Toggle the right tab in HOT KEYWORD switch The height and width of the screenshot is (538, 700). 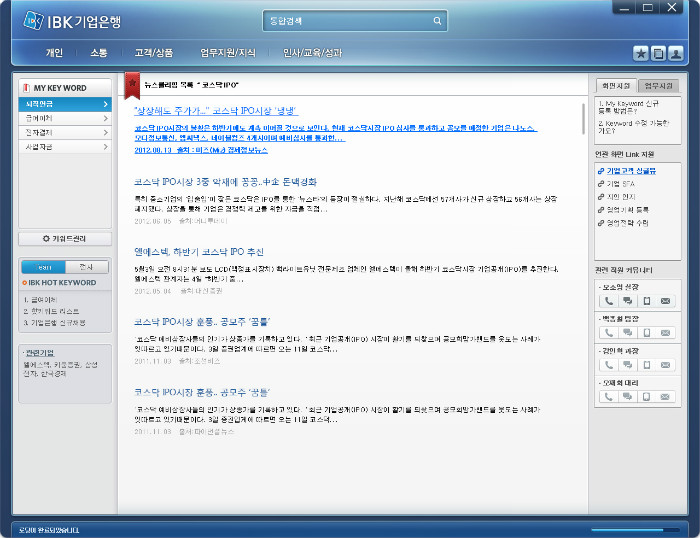pyautogui.click(x=86, y=267)
